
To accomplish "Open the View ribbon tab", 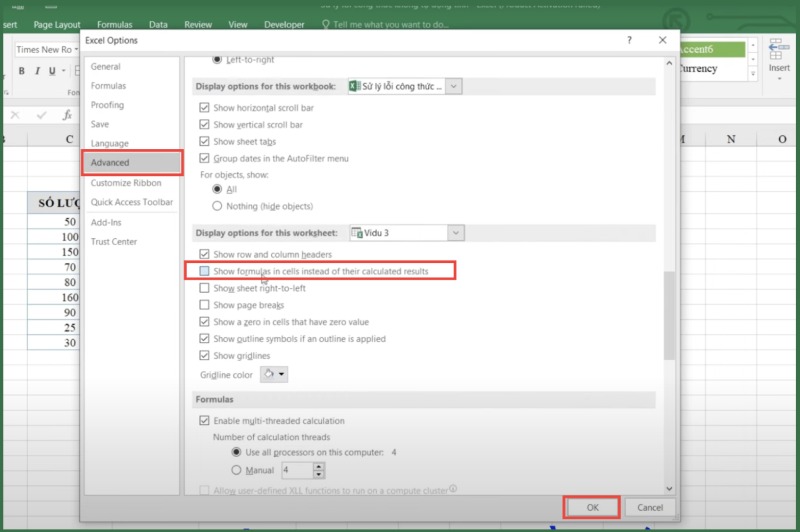I will coord(238,24).
